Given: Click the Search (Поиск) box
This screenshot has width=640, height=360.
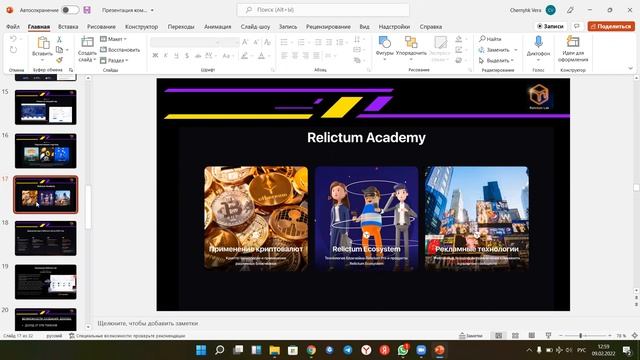Looking at the screenshot, I should tap(323, 10).
